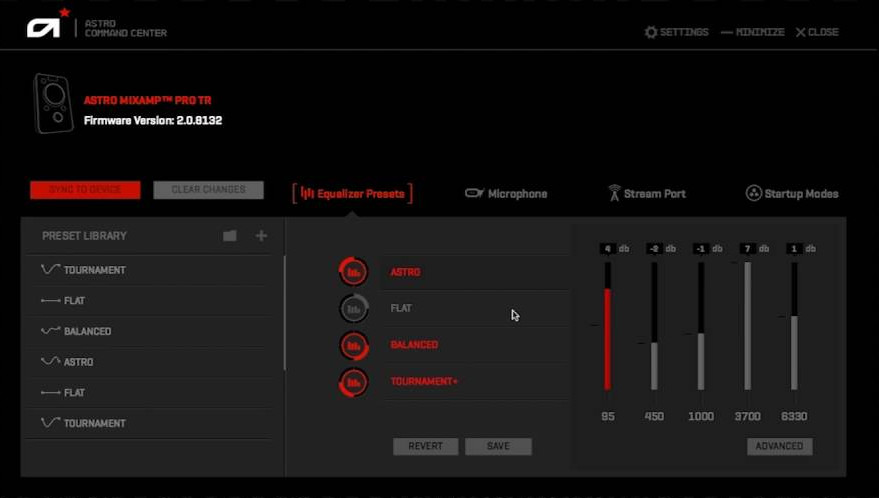
Task: Click the 7 dB value above 3700 Hz
Action: point(747,248)
